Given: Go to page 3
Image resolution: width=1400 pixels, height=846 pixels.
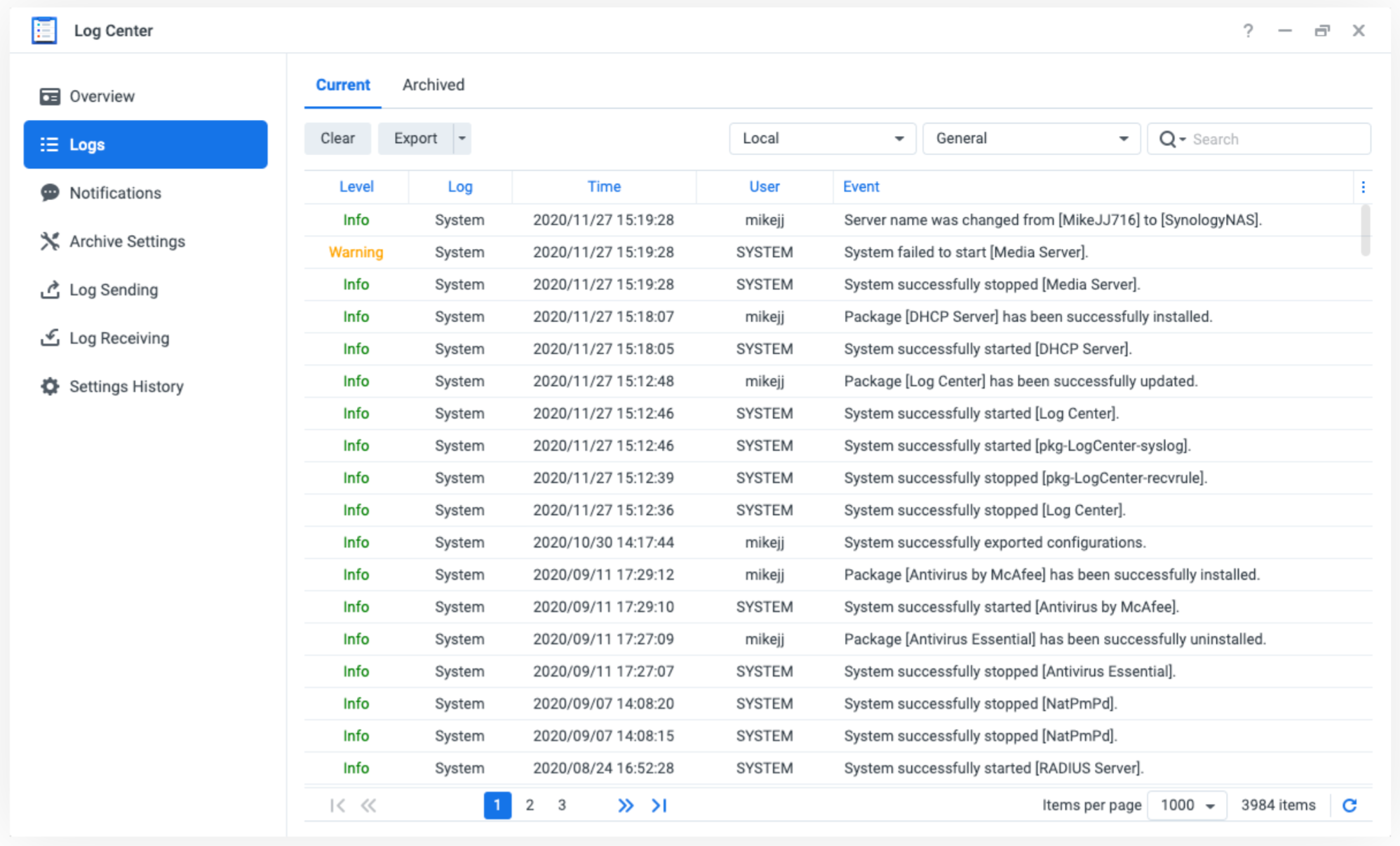Looking at the screenshot, I should (562, 805).
